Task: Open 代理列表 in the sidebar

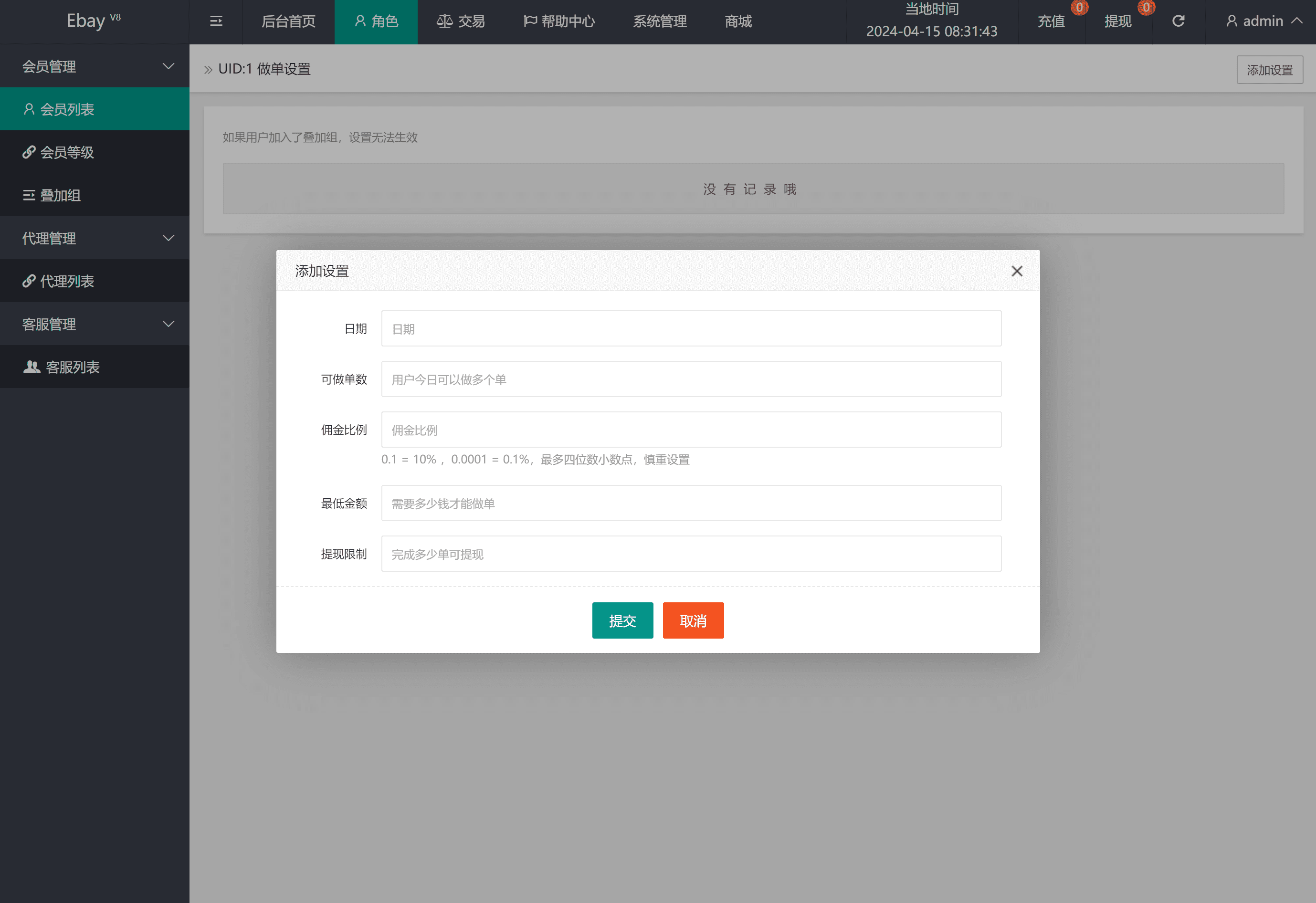Action: (95, 281)
